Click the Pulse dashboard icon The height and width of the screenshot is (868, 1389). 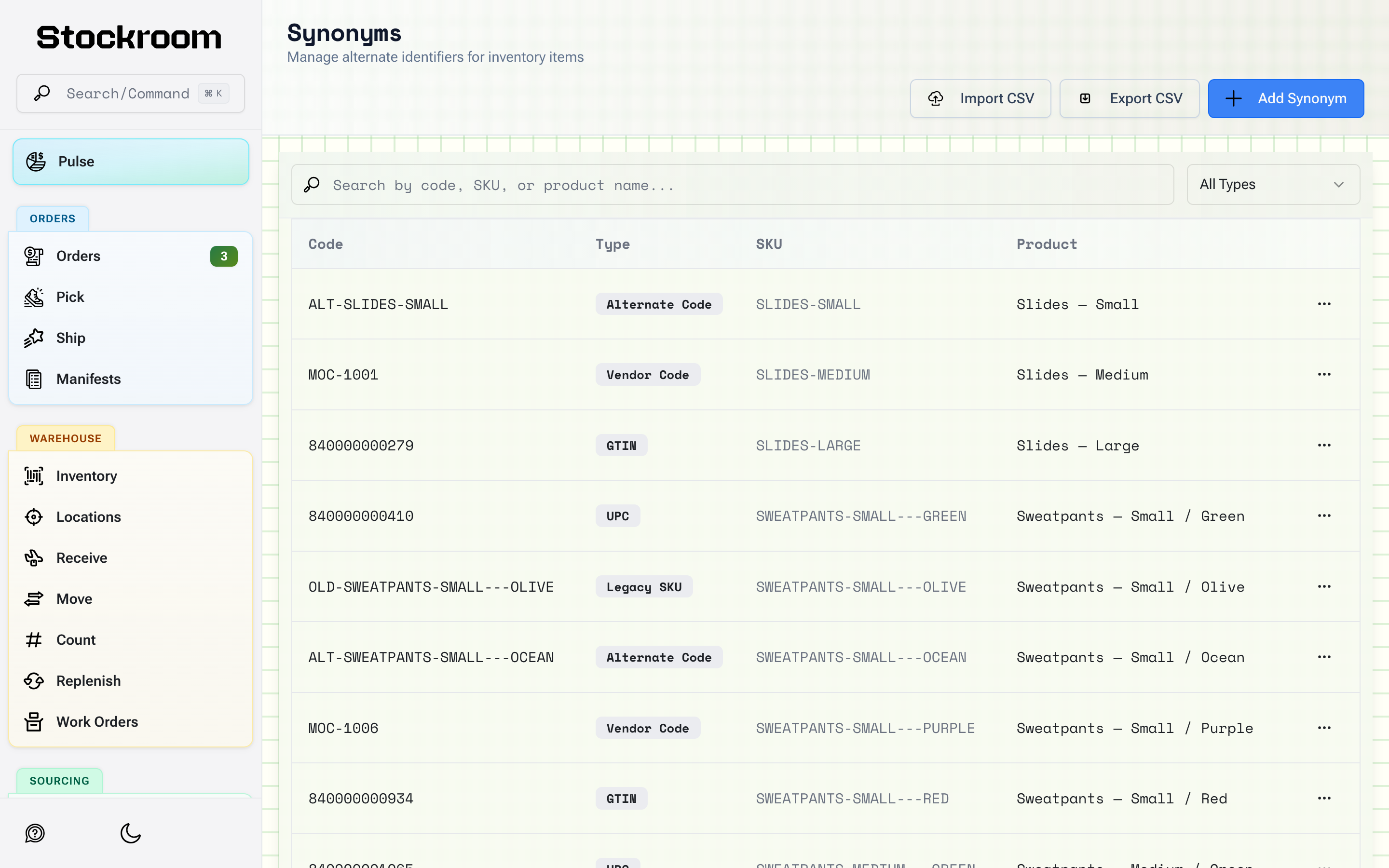point(36,162)
